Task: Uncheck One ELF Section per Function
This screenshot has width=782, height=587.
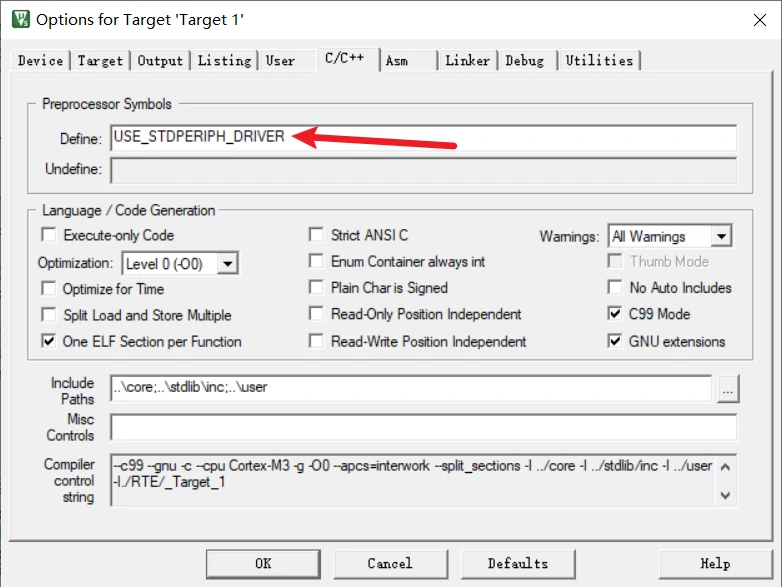Action: click(x=48, y=341)
